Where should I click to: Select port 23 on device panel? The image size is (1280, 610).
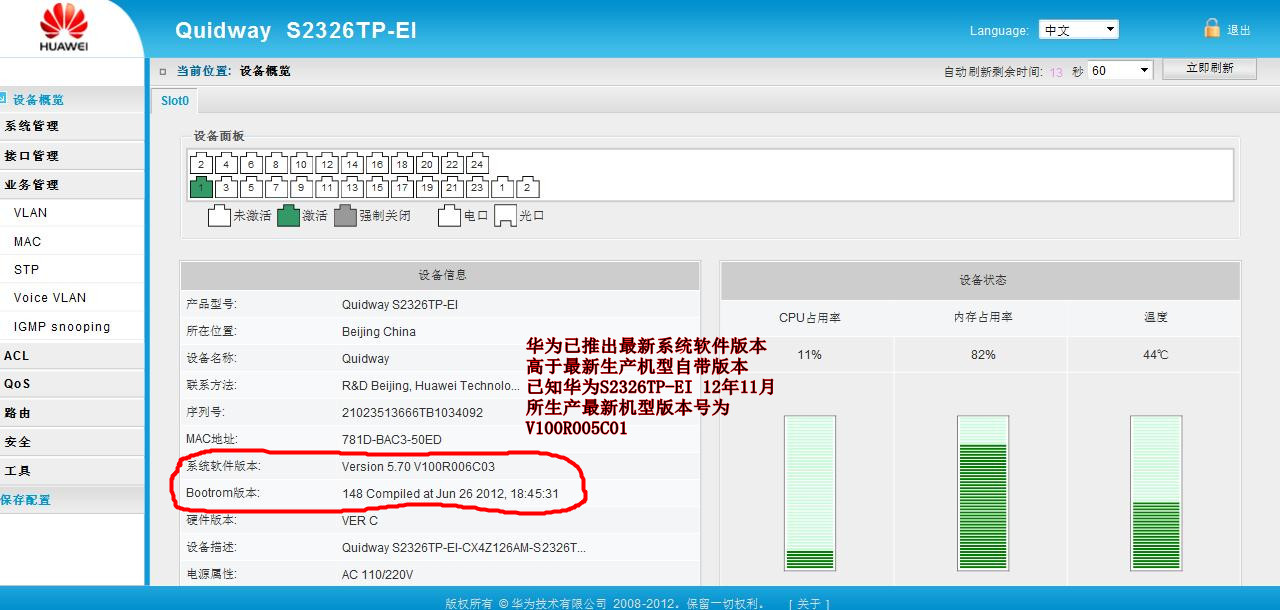pos(477,187)
